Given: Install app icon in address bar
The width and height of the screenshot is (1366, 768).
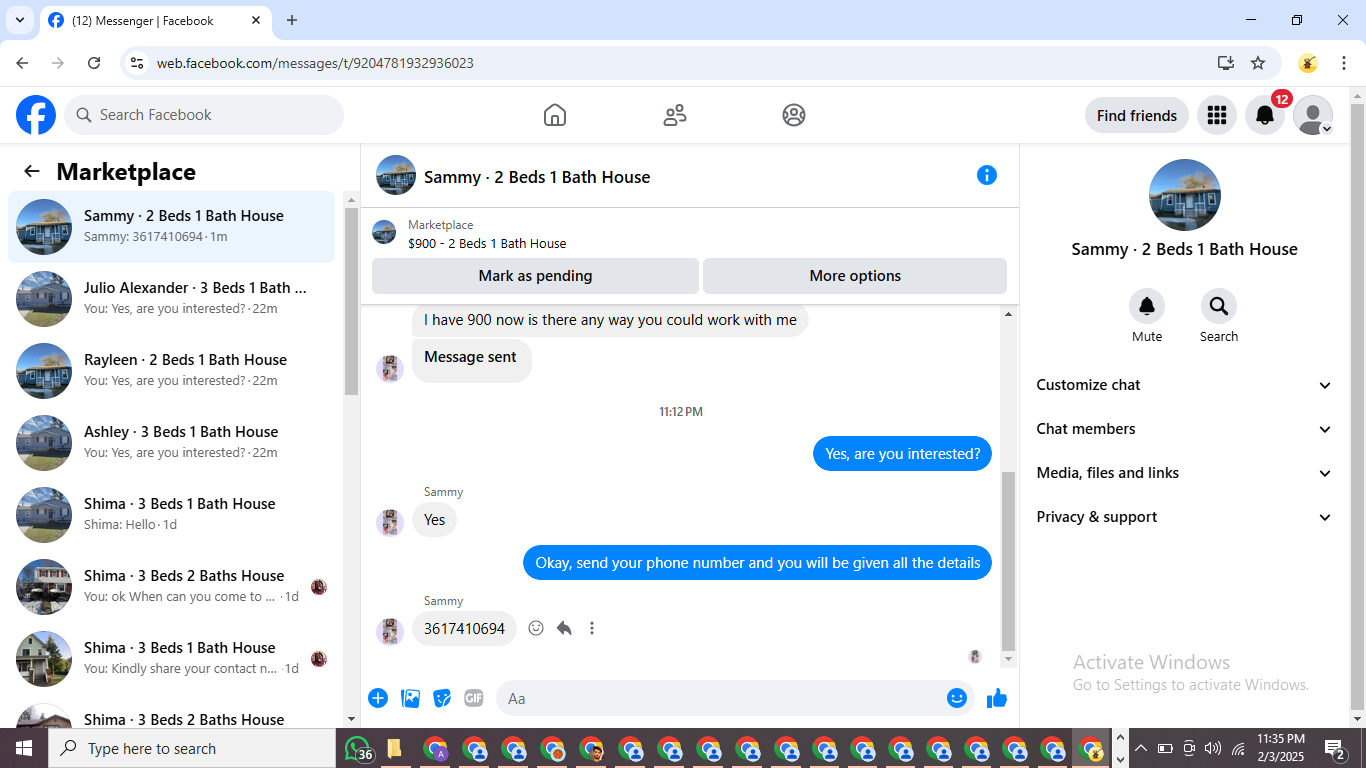Looking at the screenshot, I should [1226, 63].
